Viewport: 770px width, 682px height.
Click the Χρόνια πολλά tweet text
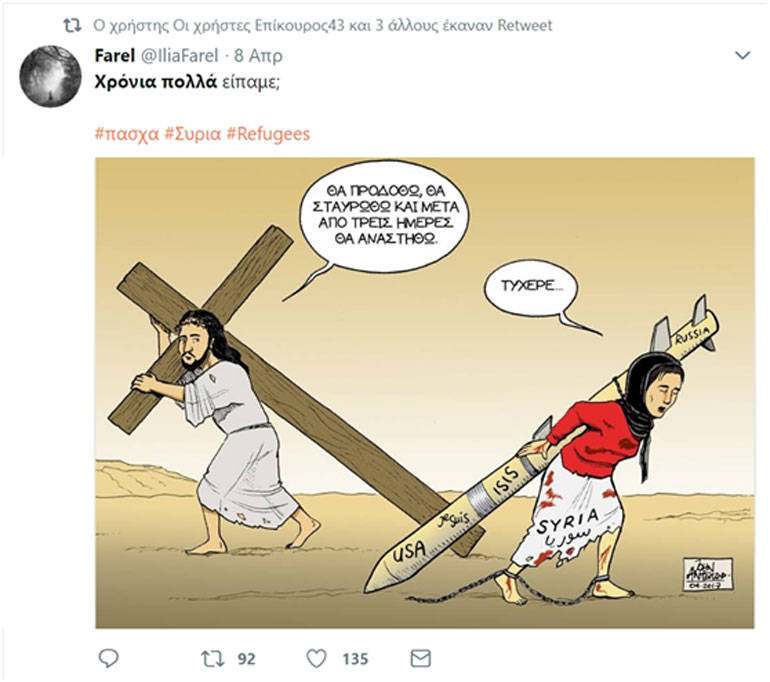[155, 82]
